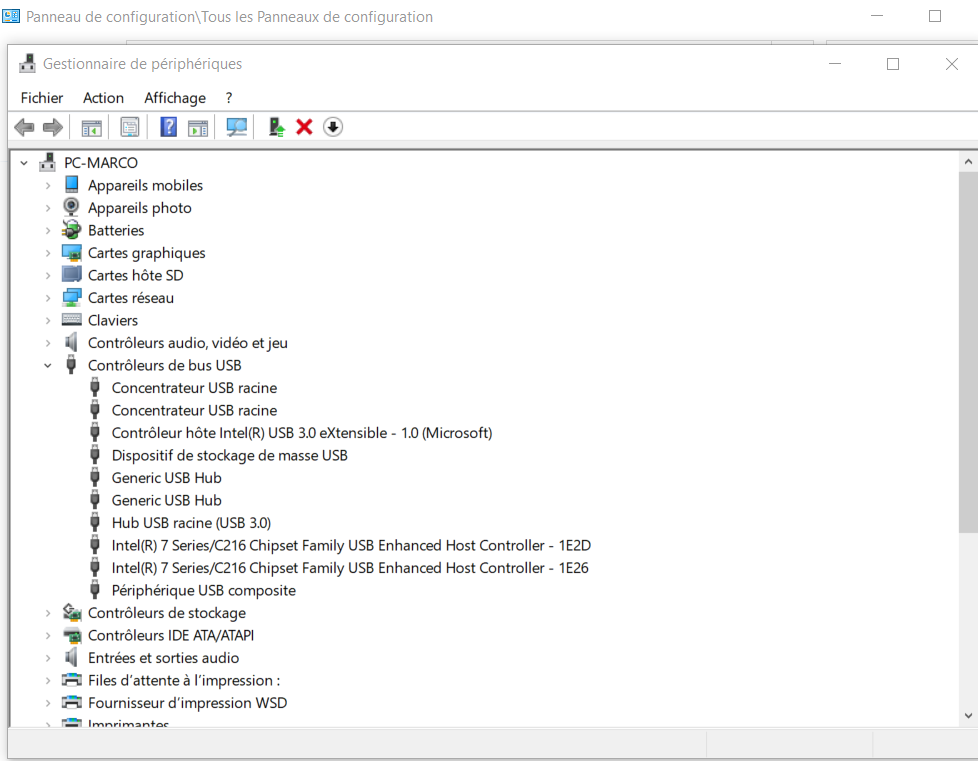Click the blue Help question-mark icon
Screen dimensions: 978x761
point(168,127)
